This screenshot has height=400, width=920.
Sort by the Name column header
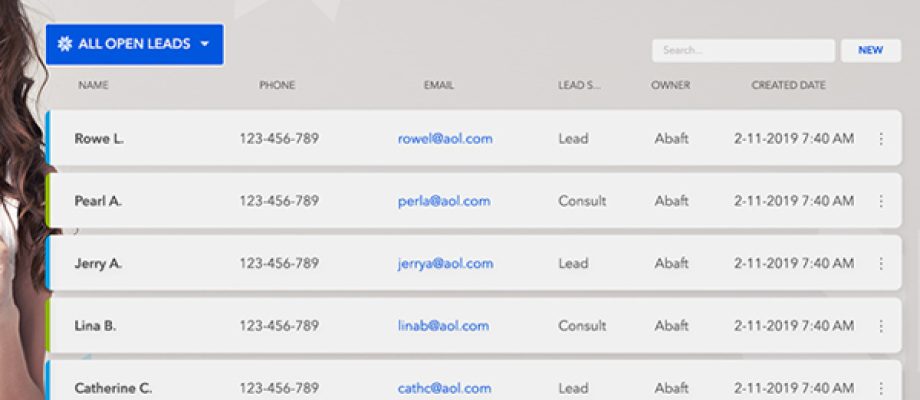pos(93,85)
